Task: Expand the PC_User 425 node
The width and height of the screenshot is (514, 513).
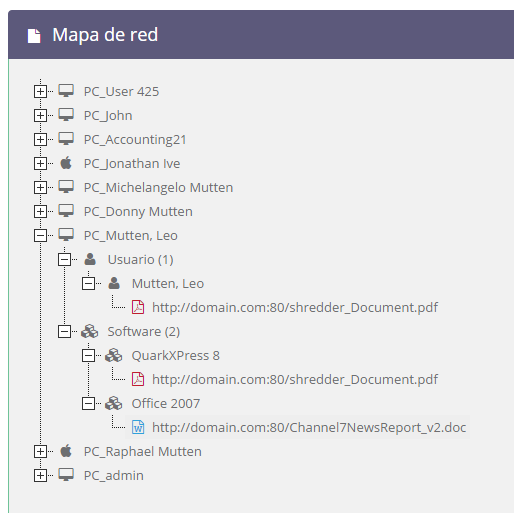Action: [x=40, y=91]
